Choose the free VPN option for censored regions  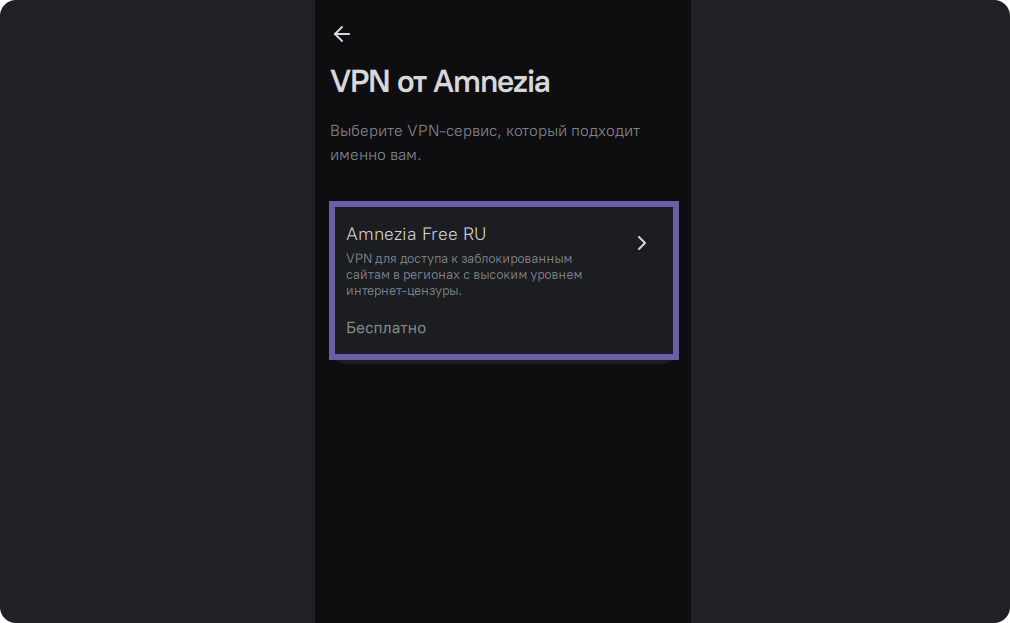[504, 280]
